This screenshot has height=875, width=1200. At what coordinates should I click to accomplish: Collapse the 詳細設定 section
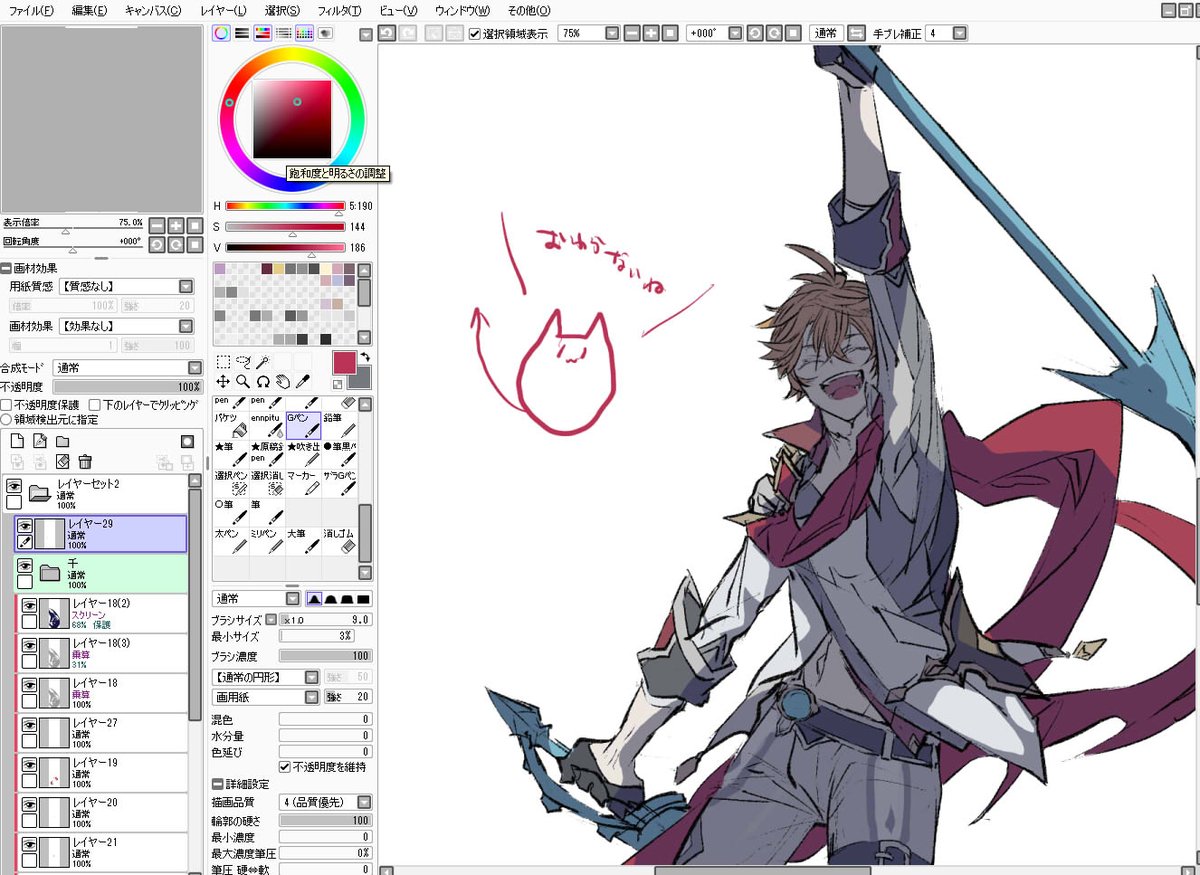(x=218, y=785)
